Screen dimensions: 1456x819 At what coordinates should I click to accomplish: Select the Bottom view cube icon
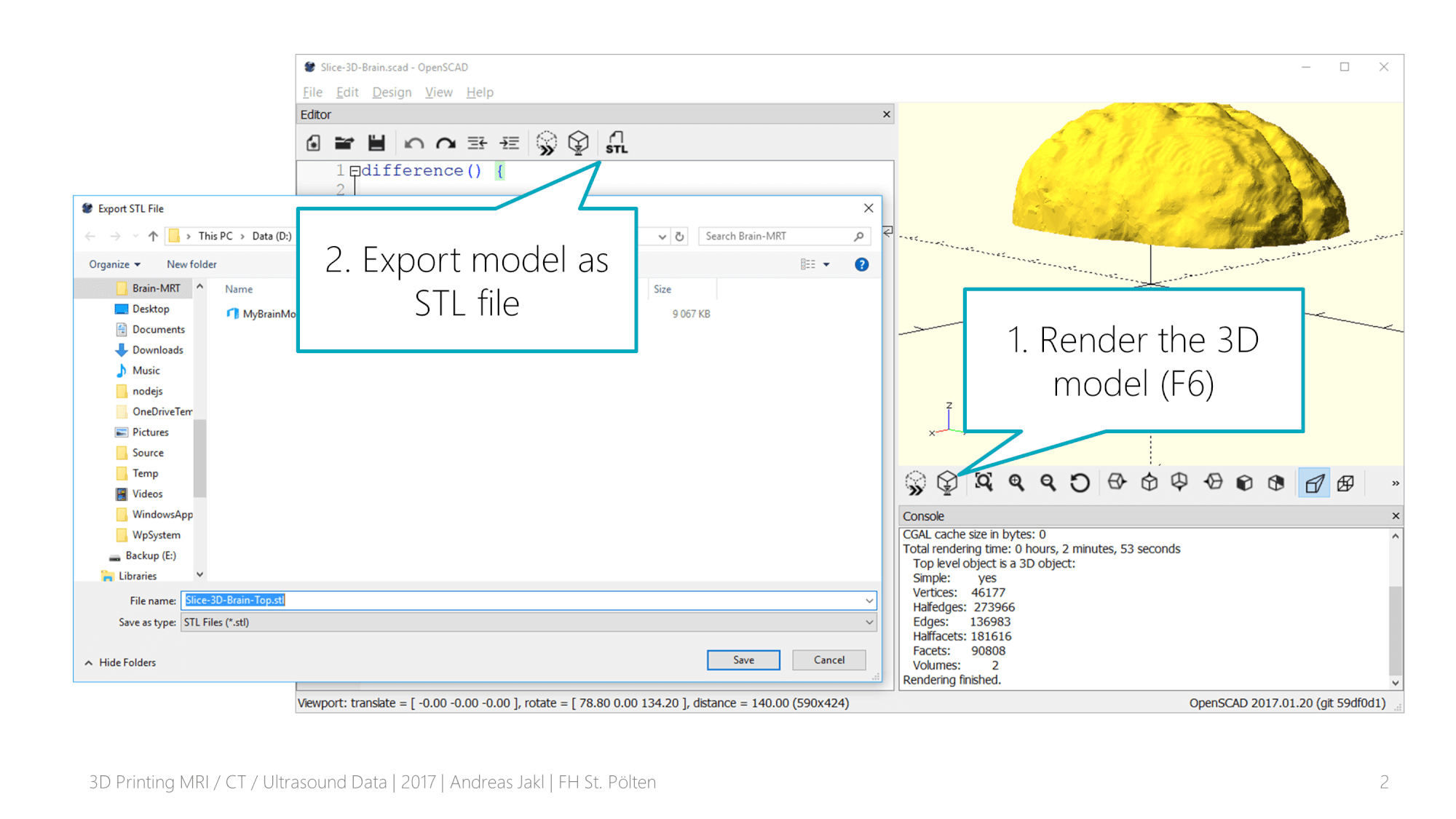pos(1180,483)
